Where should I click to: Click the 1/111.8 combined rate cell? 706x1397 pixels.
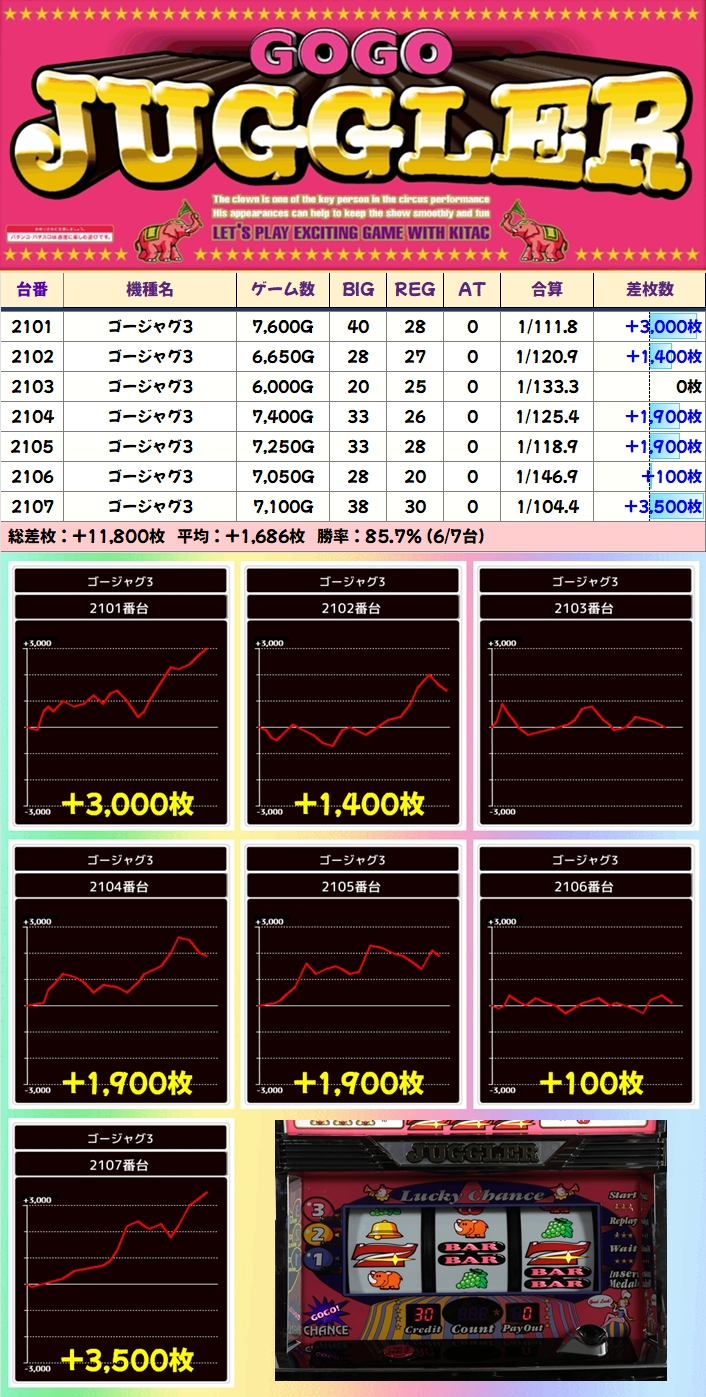pos(547,327)
